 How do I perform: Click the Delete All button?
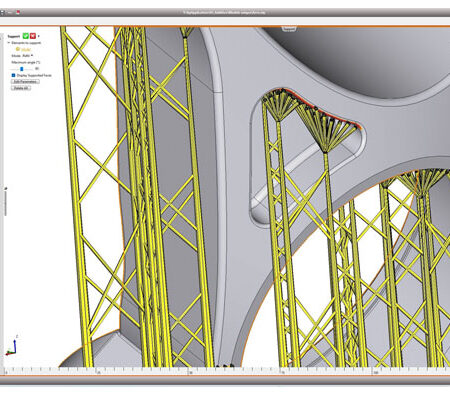tap(21, 88)
